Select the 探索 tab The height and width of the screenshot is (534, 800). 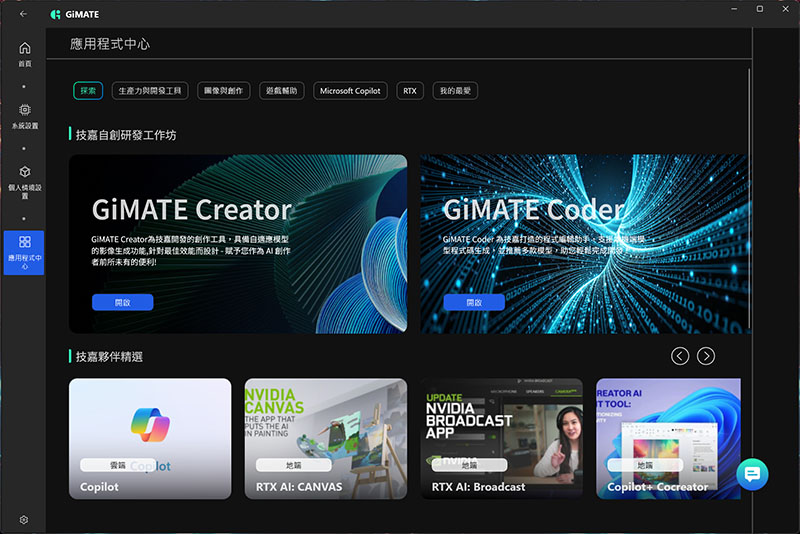(88, 91)
